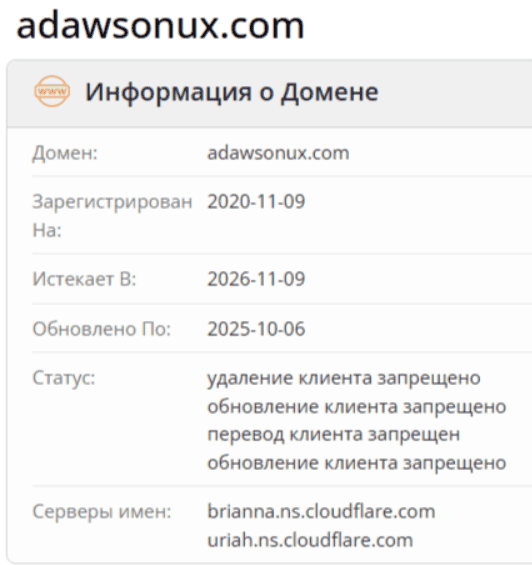
Task: Select the adawsonux.com value in Домен row
Action: point(278,153)
